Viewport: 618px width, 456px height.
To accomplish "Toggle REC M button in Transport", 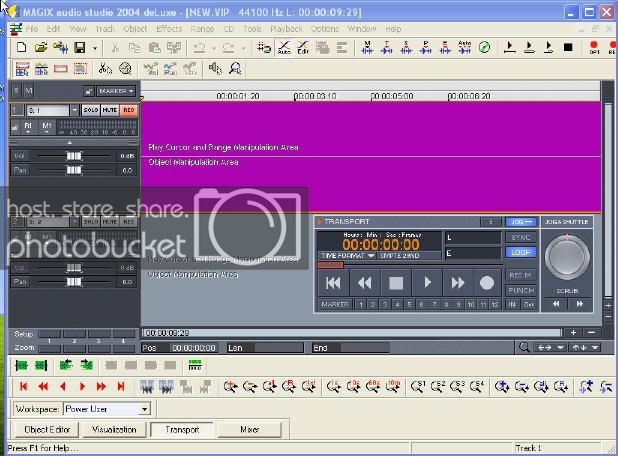I will [521, 275].
